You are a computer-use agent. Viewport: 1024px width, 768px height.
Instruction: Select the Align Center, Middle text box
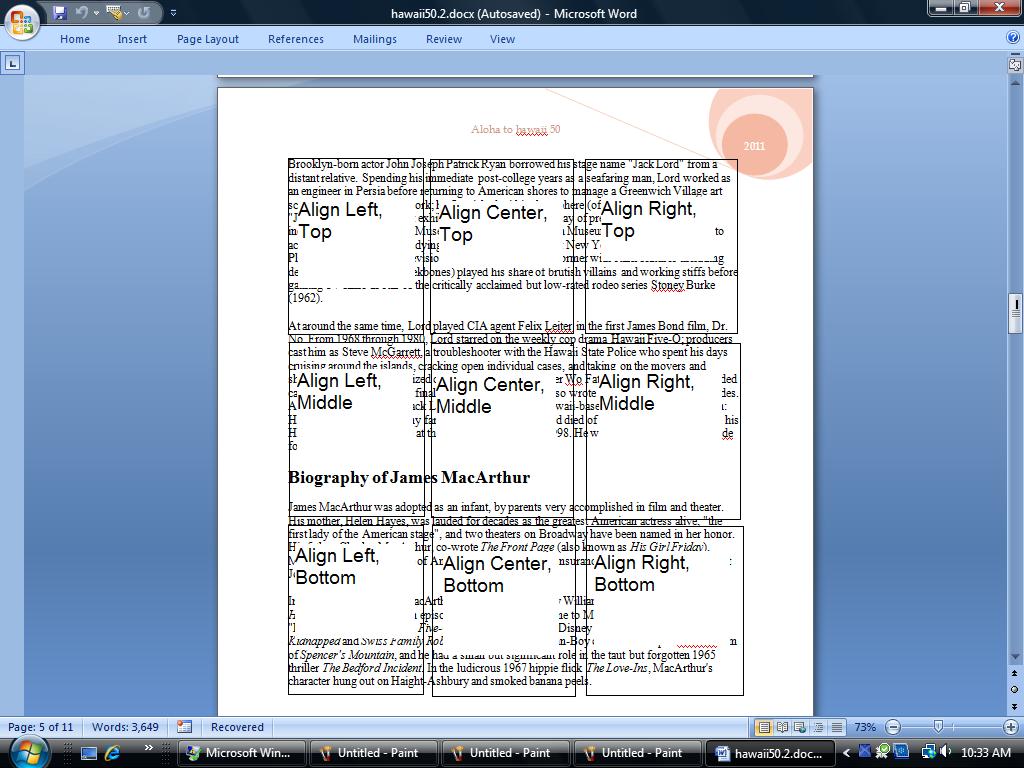pyautogui.click(x=503, y=432)
